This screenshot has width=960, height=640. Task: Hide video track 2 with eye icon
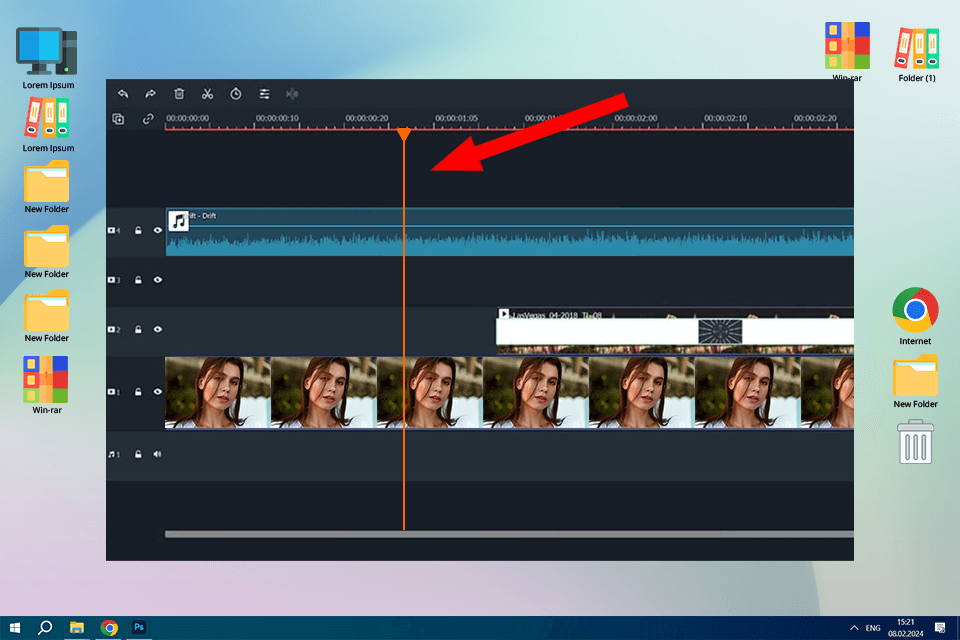coord(157,329)
